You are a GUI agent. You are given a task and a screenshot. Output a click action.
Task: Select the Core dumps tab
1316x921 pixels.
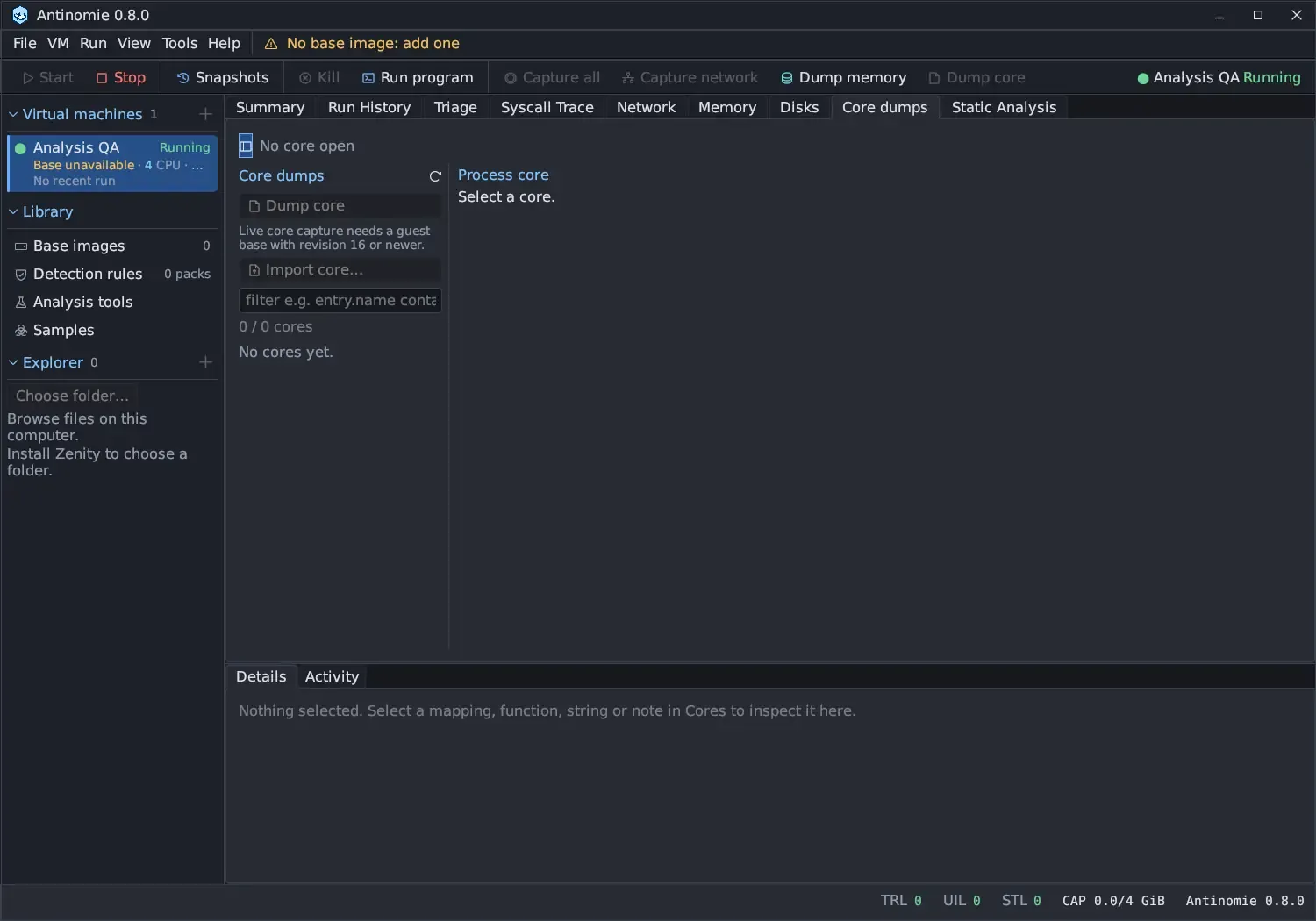point(884,107)
